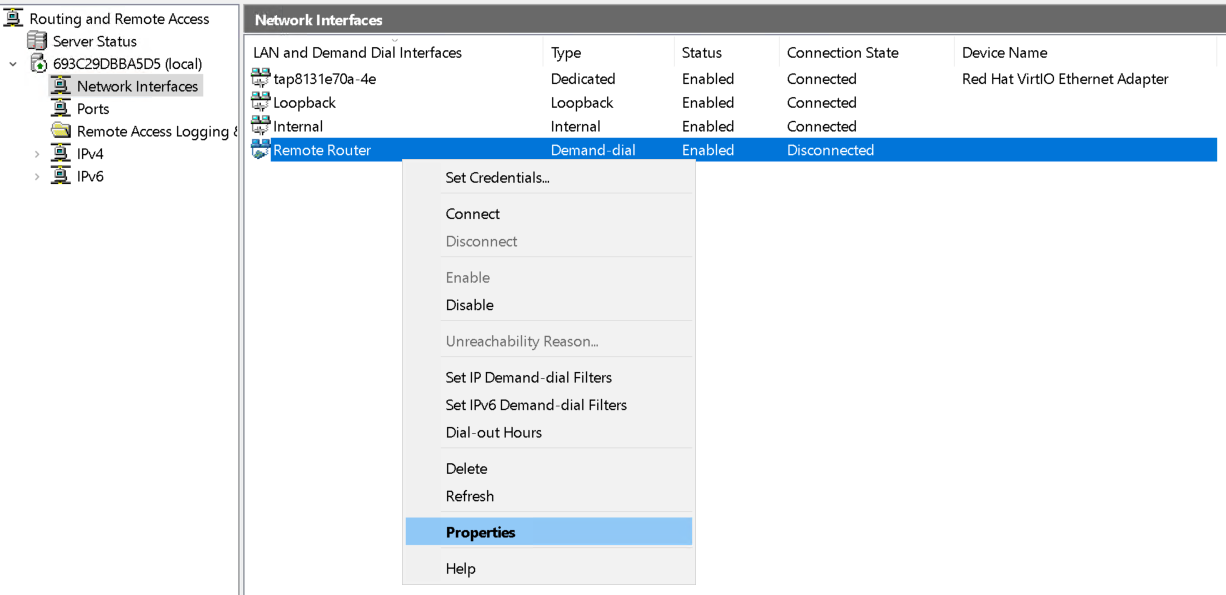
Task: Expand the IPv6 tree node
Action: pos(37,177)
